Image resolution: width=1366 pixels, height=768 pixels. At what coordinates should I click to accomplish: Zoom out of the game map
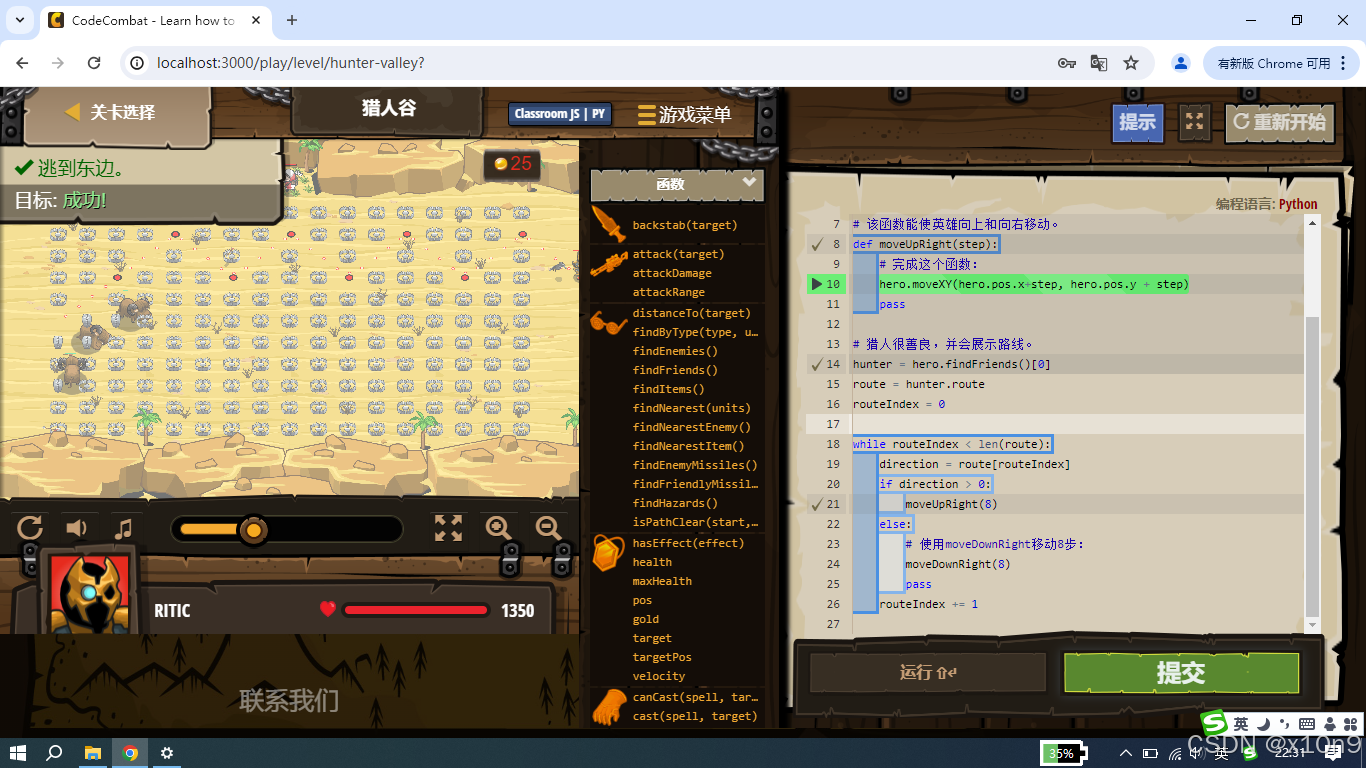pos(548,528)
